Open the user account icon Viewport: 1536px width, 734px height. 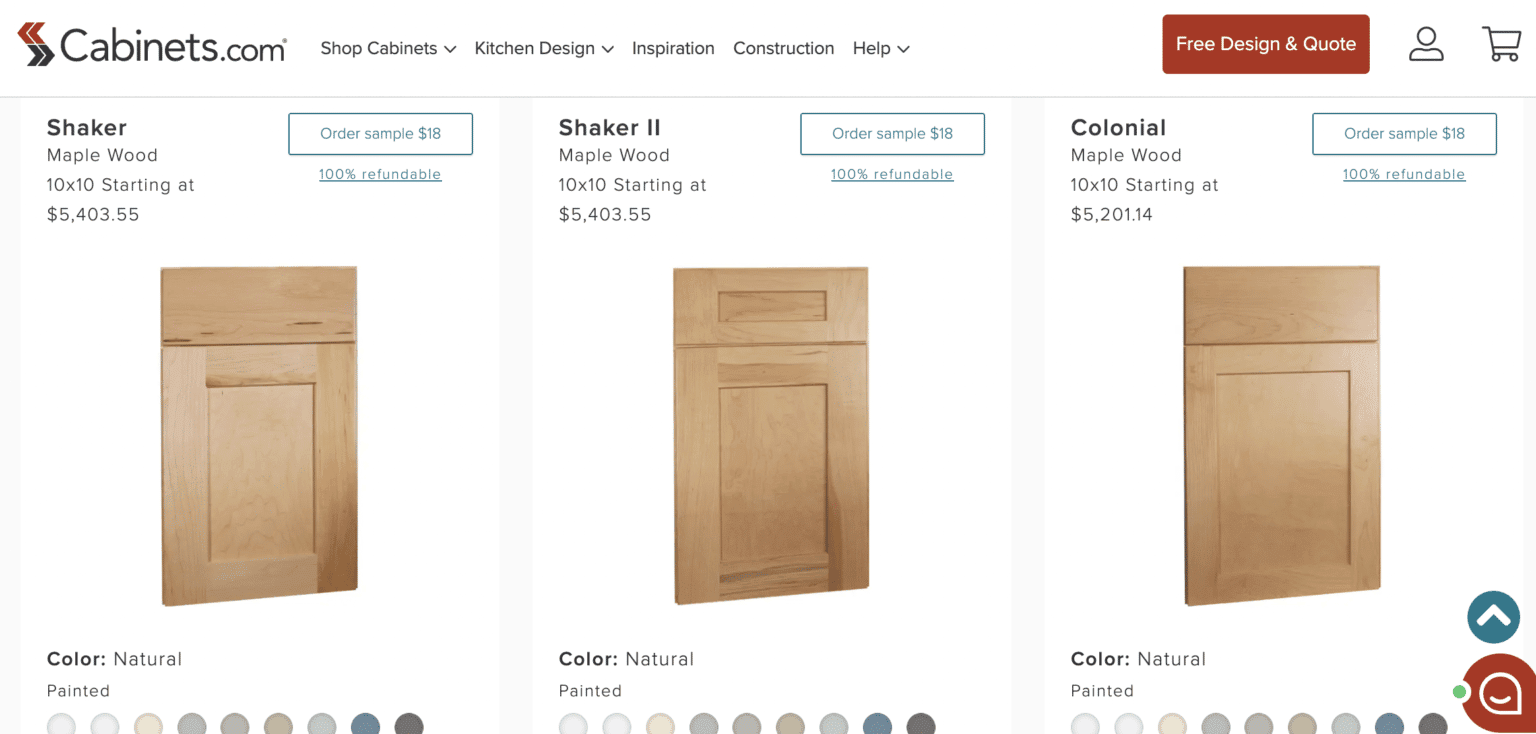(1425, 44)
